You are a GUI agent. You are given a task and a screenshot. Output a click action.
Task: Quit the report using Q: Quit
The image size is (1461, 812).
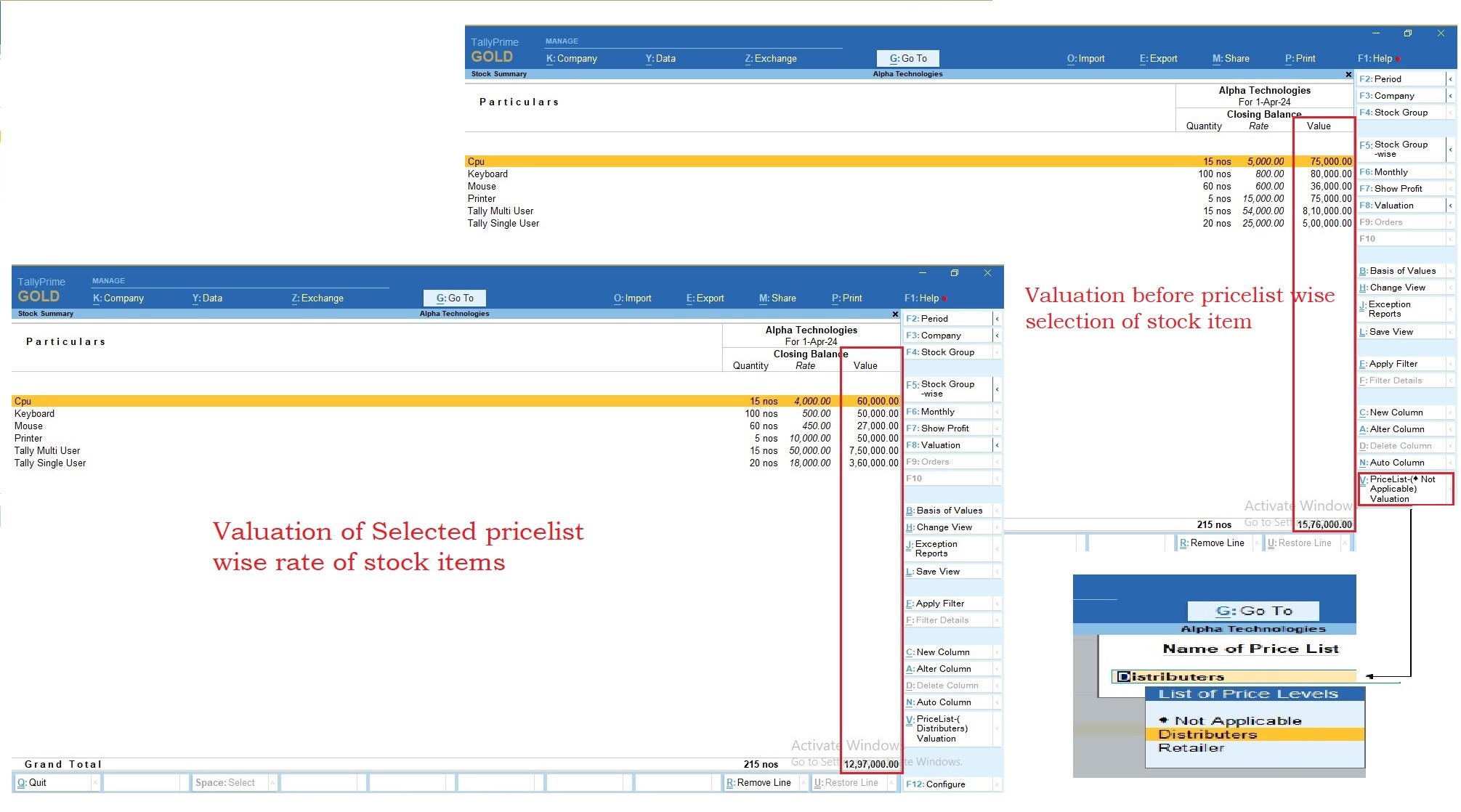(x=35, y=782)
